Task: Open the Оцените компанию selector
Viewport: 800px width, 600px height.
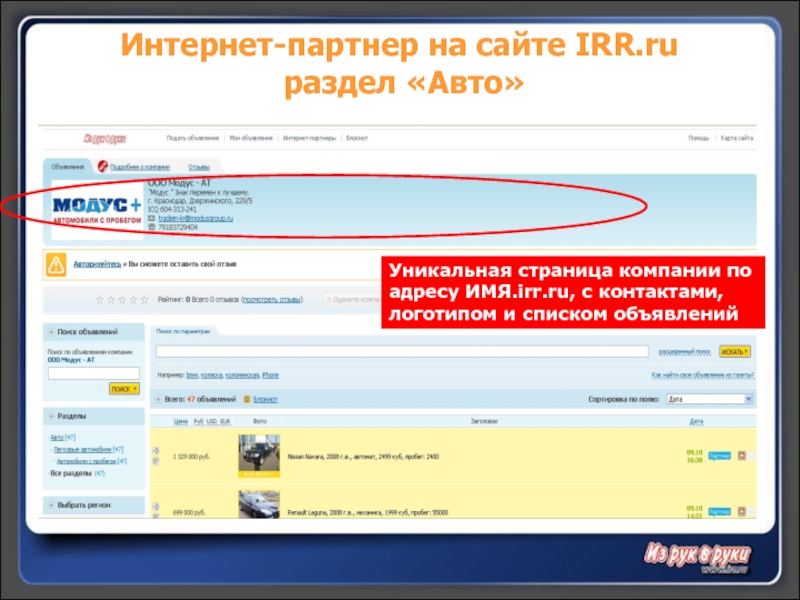Action: [x=353, y=299]
